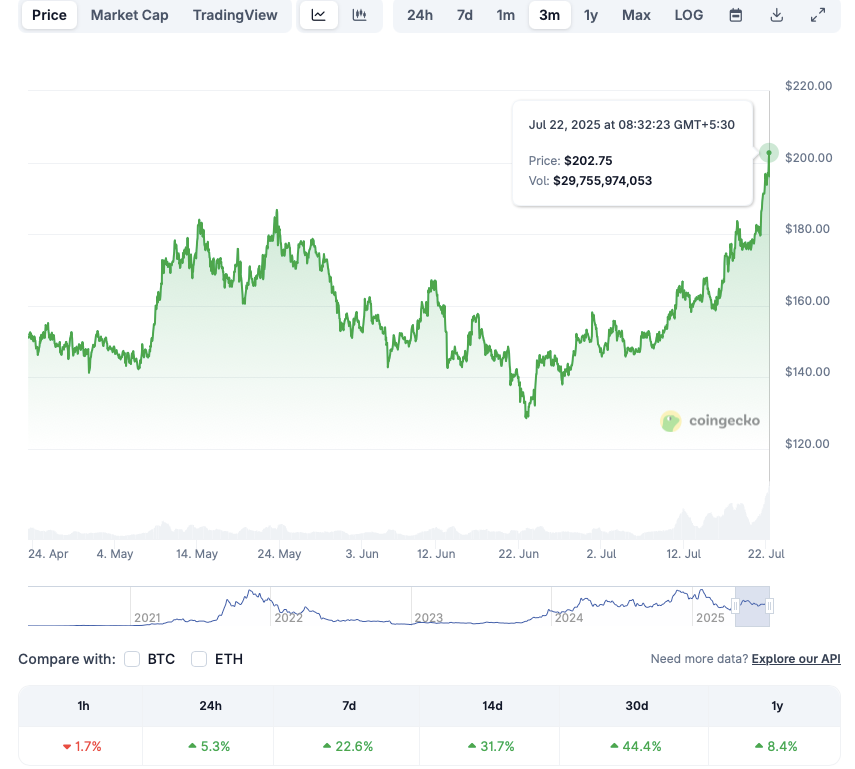Click the 22. Jun x-axis label
The image size is (855, 769).
(519, 554)
